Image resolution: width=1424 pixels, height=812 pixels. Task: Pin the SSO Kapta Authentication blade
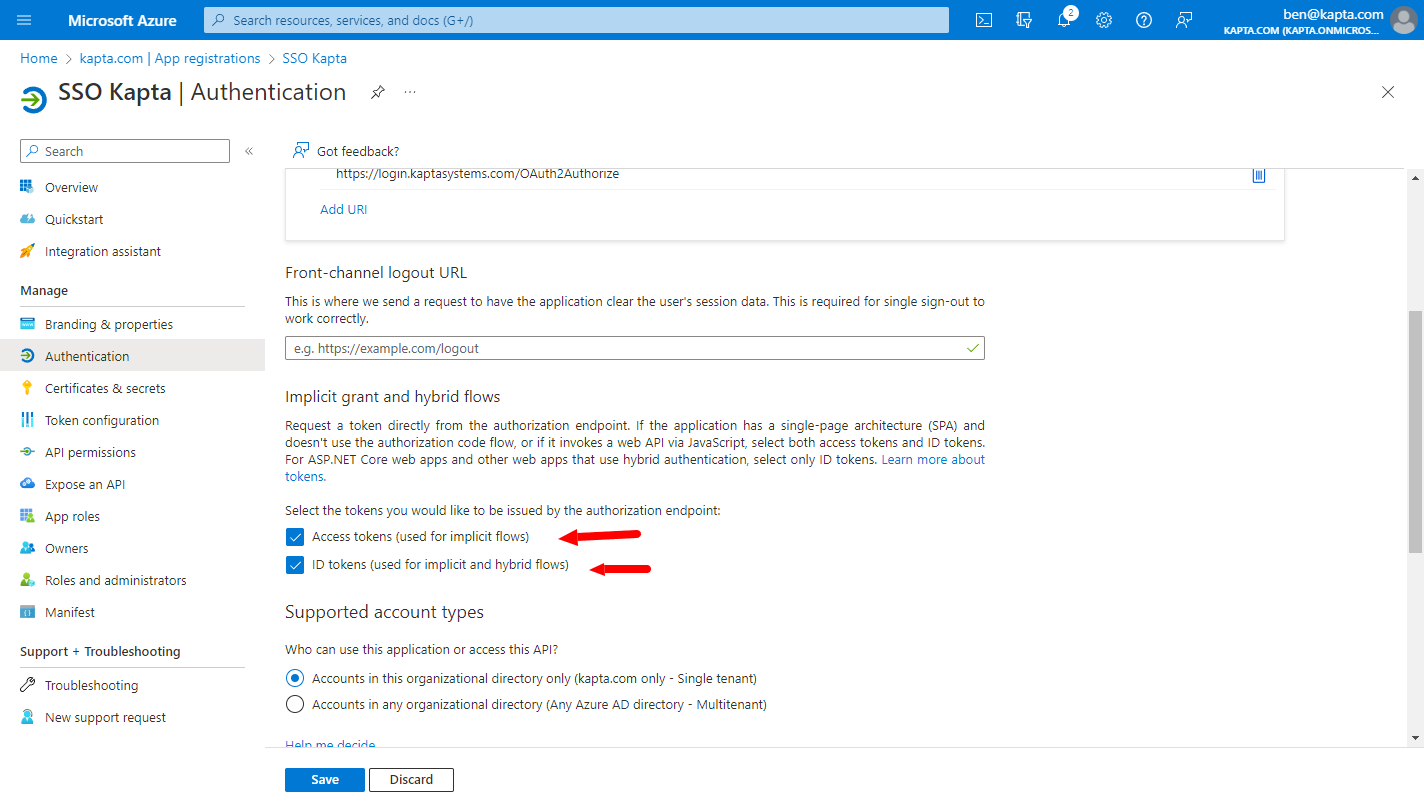(x=377, y=91)
